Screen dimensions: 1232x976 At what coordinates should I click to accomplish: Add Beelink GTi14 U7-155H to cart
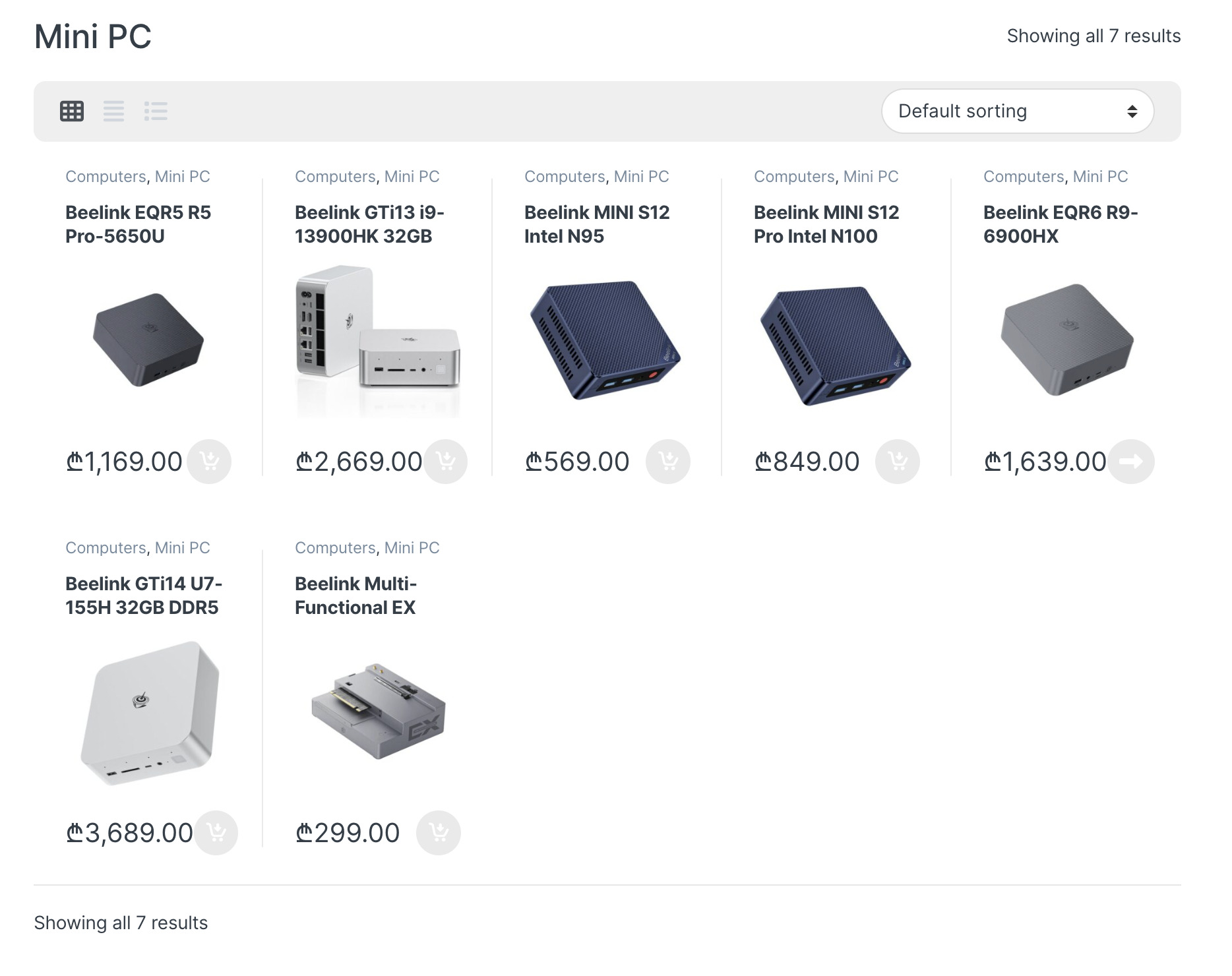(x=216, y=833)
